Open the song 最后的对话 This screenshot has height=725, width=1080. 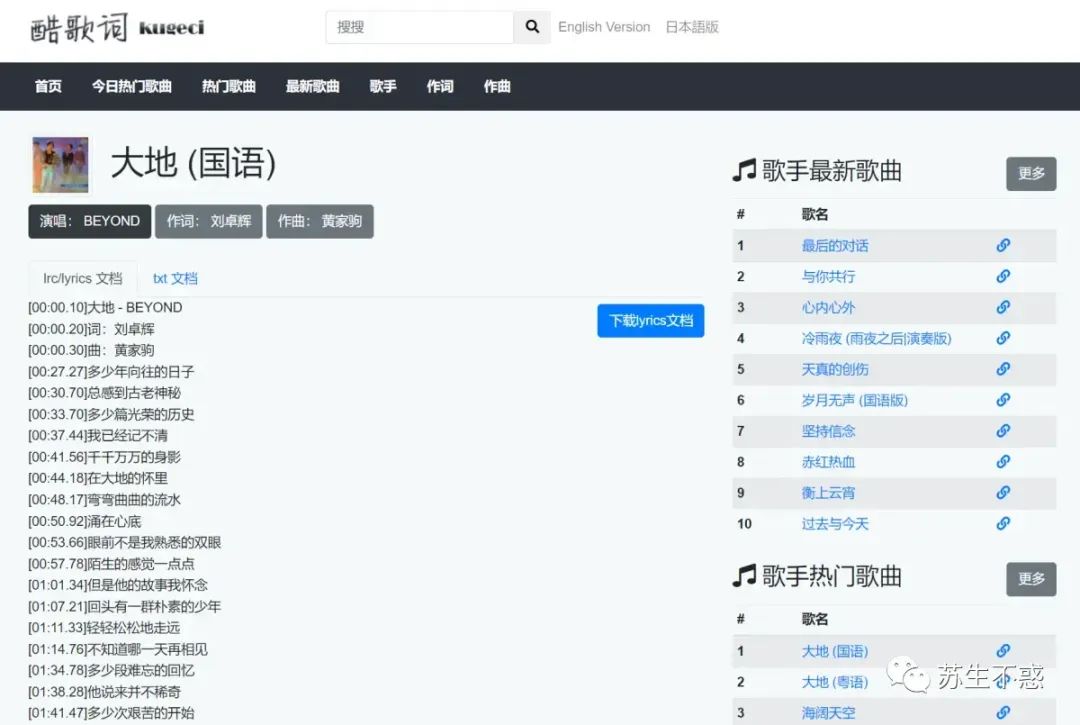coord(835,246)
